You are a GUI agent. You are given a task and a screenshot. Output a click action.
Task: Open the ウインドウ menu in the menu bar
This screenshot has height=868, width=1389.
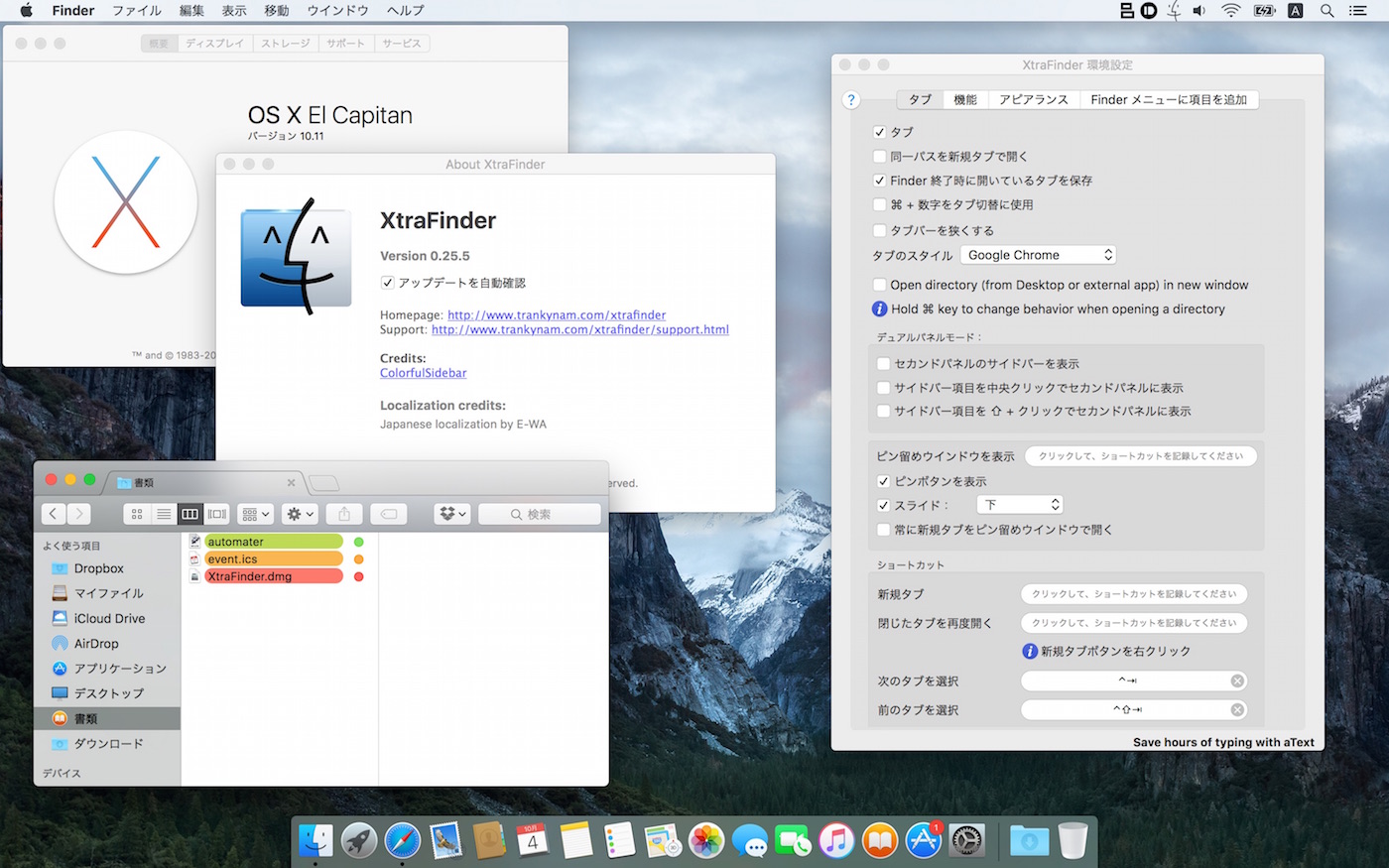click(338, 11)
